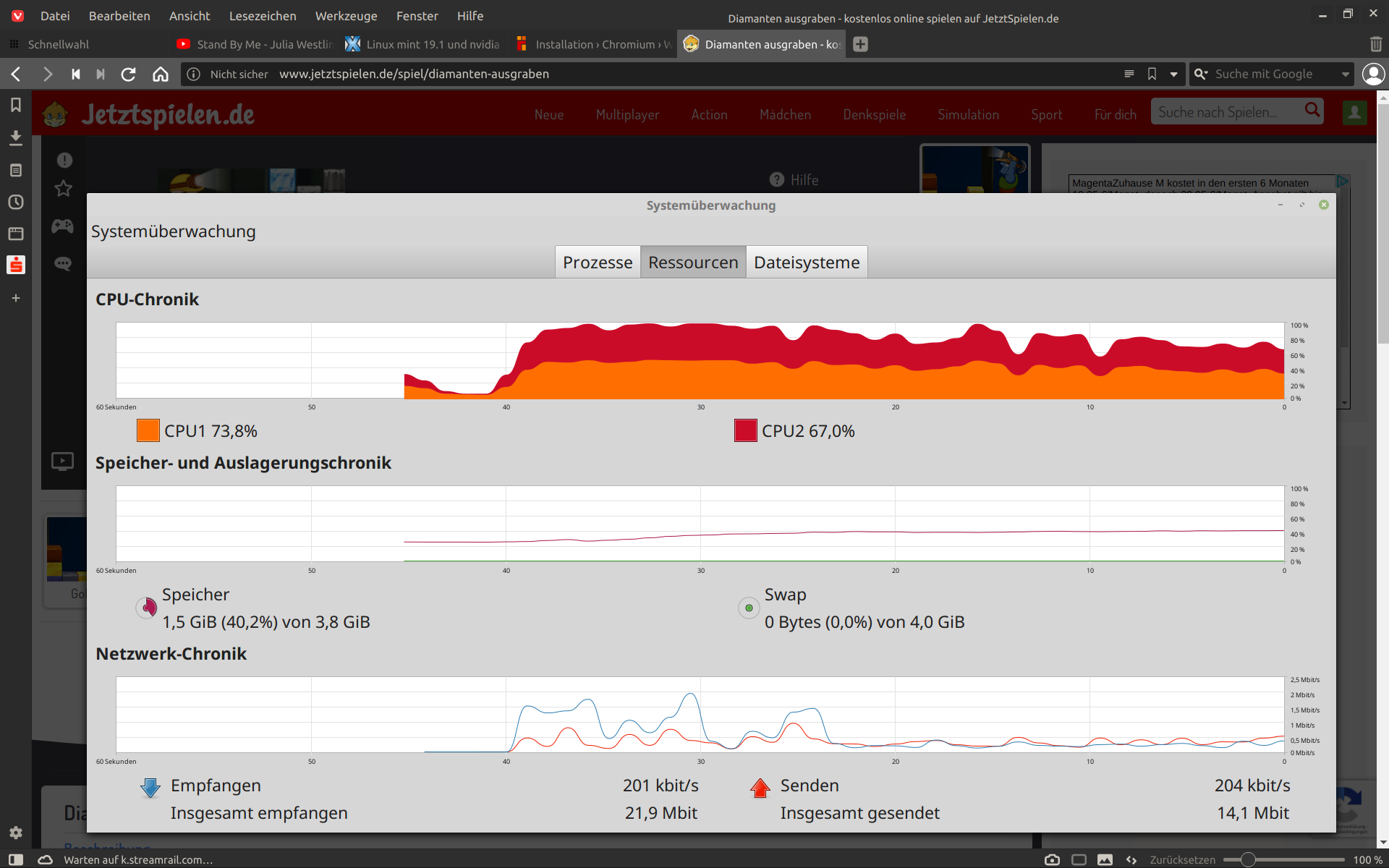Open search engine selector magnifier dropdown
The image size is (1389, 868).
click(x=1201, y=74)
